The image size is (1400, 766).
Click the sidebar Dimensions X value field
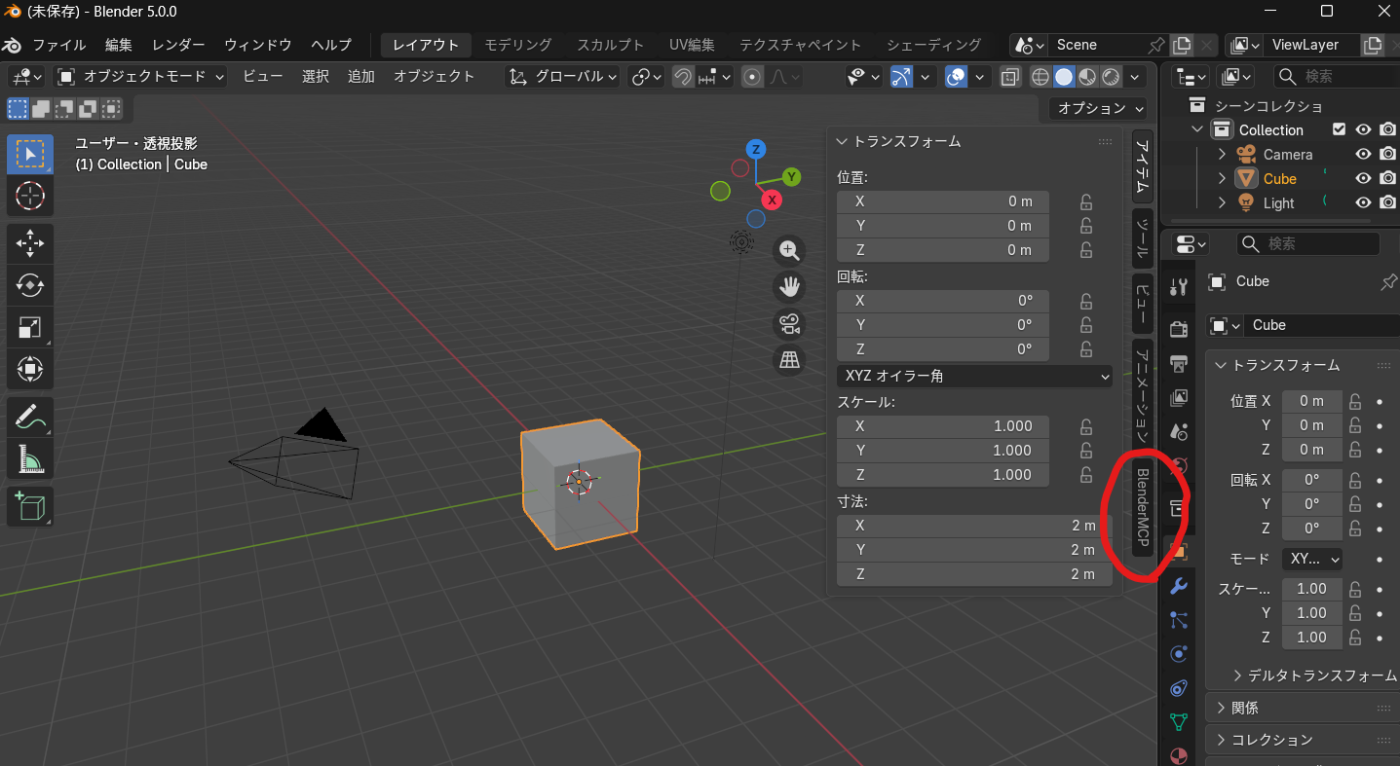tap(974, 525)
